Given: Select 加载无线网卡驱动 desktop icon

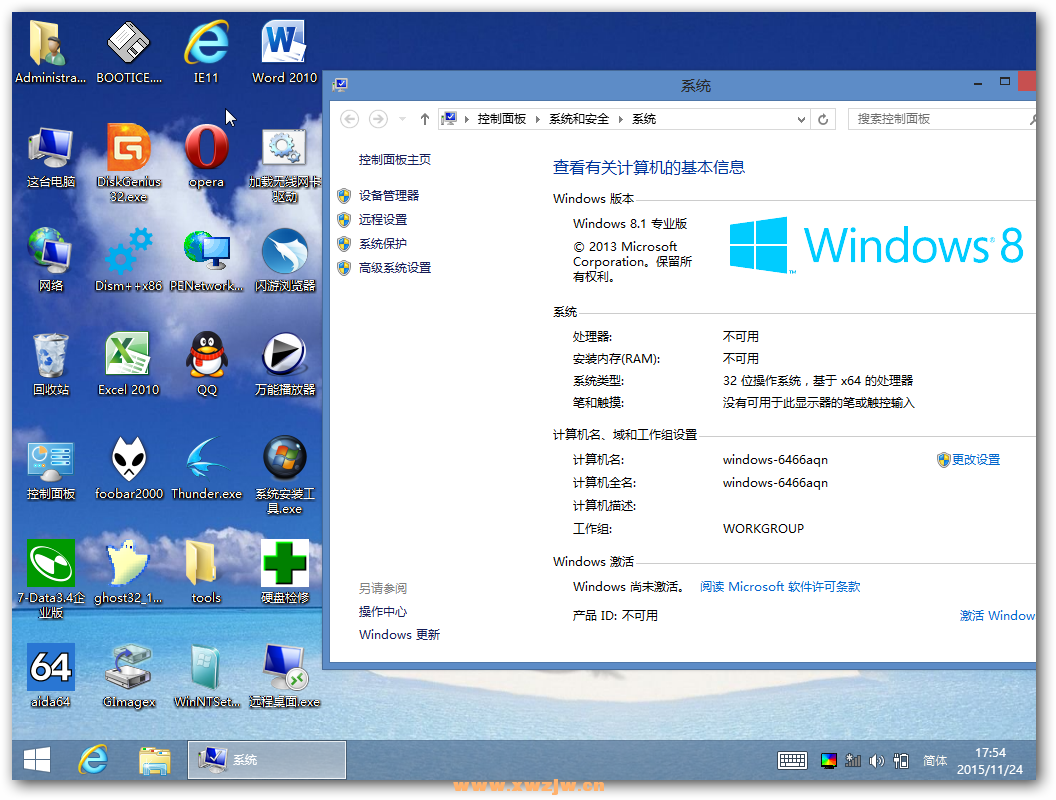Looking at the screenshot, I should point(284,165).
